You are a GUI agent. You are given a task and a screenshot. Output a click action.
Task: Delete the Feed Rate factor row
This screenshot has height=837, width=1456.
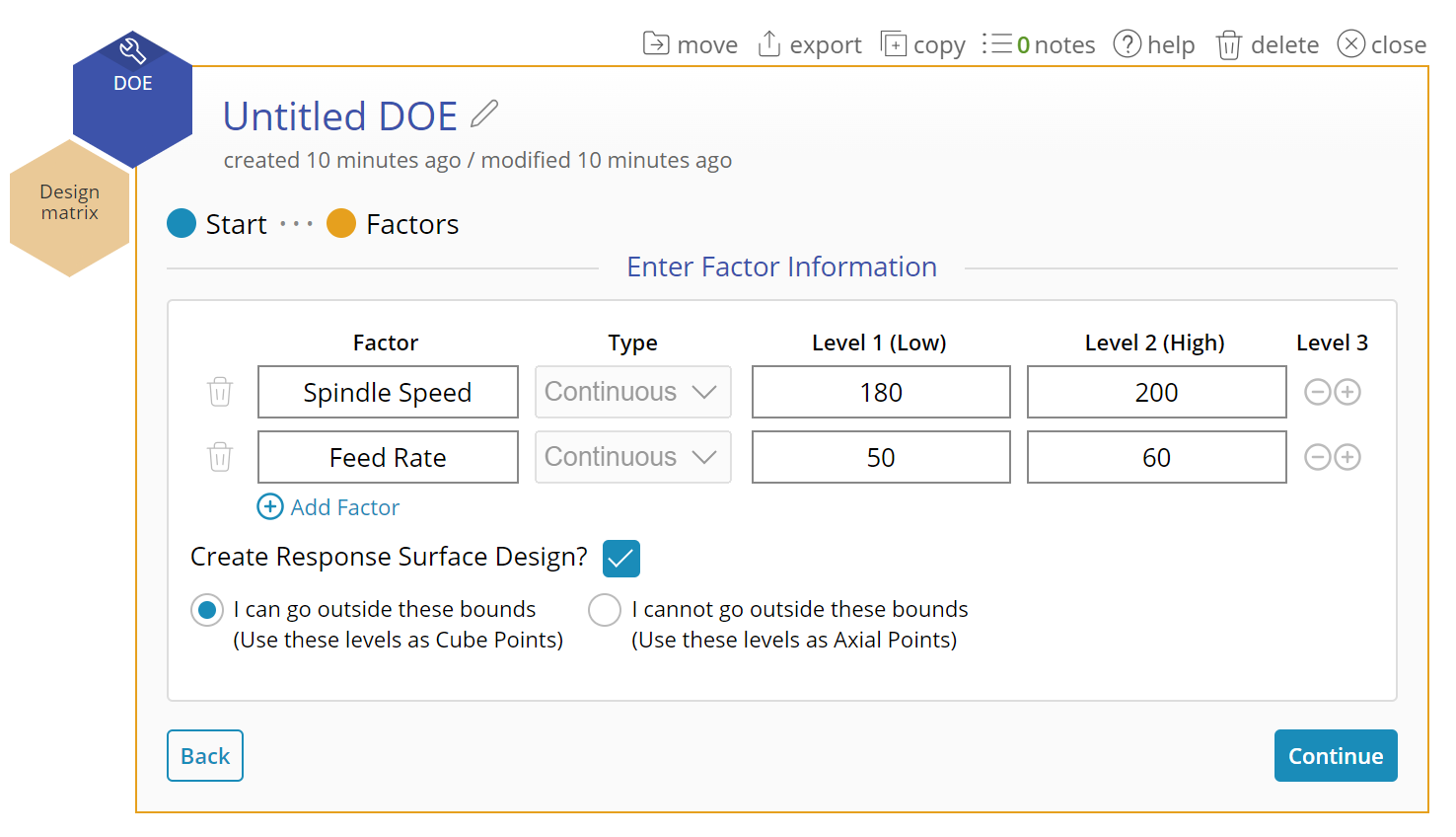220,457
